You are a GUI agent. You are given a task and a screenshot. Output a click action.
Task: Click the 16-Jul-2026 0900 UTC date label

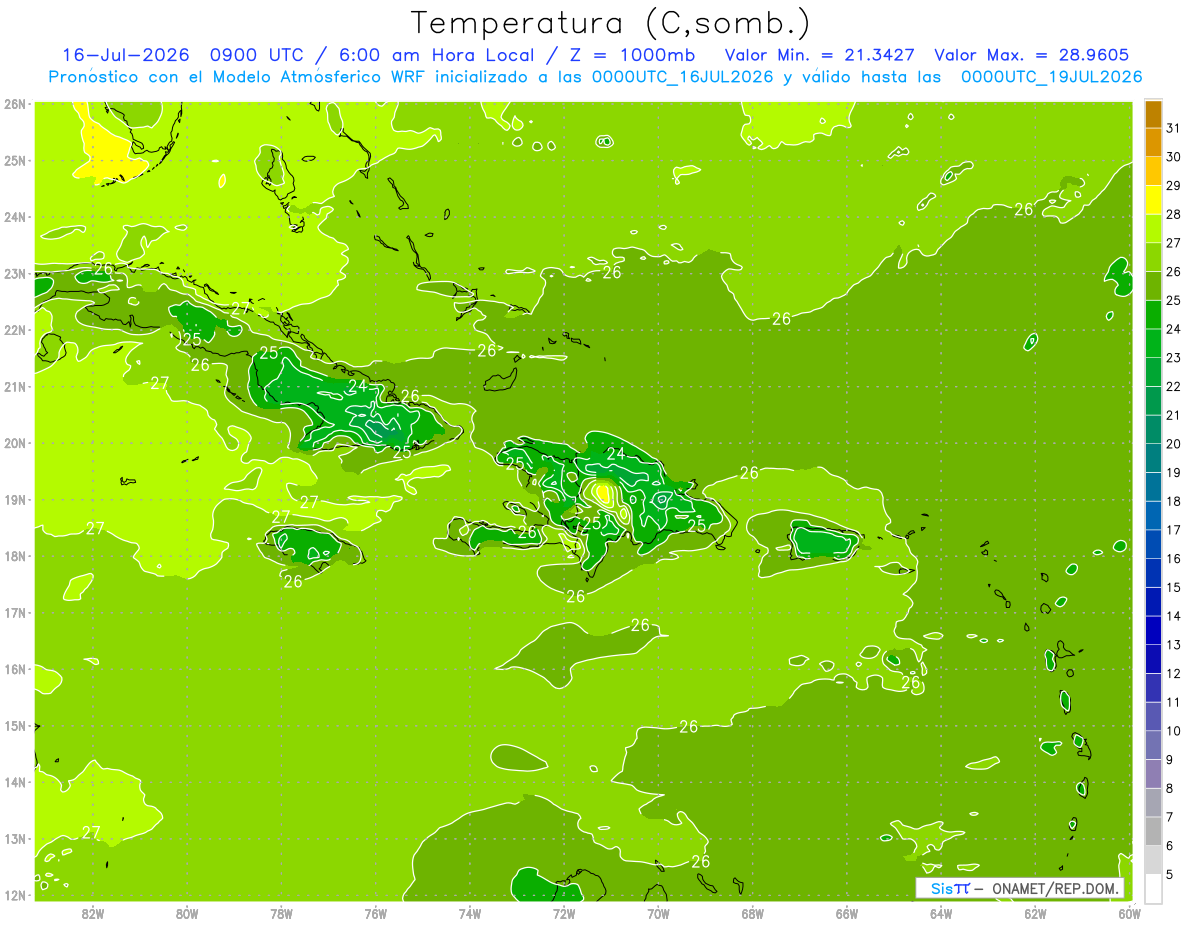179,55
